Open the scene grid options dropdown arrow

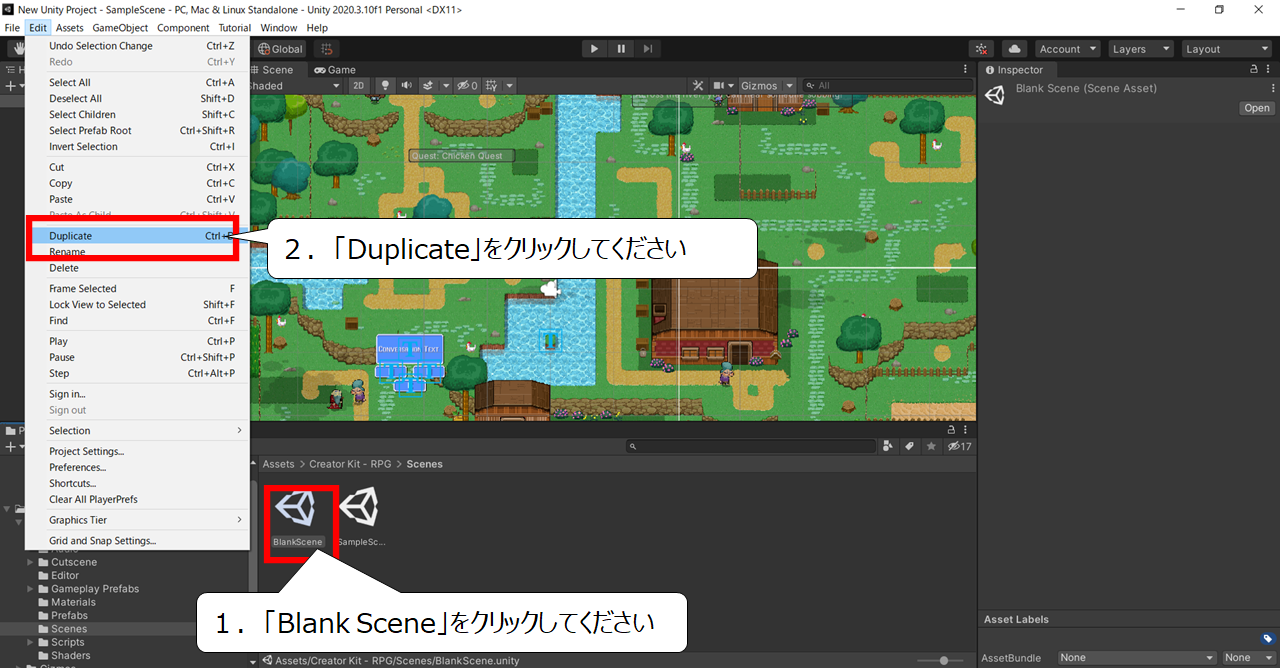509,86
